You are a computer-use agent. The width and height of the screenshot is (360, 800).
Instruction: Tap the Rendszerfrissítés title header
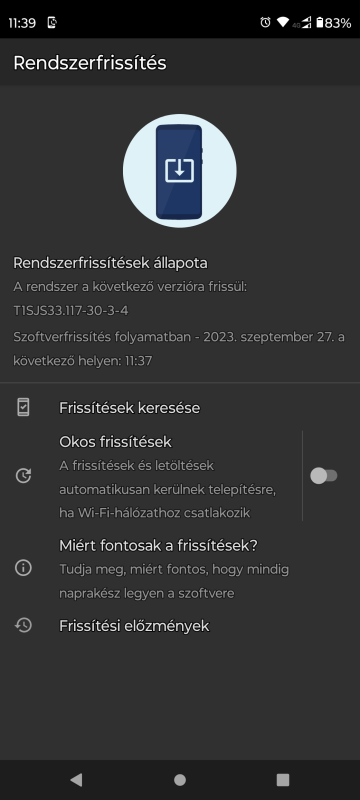tap(90, 63)
